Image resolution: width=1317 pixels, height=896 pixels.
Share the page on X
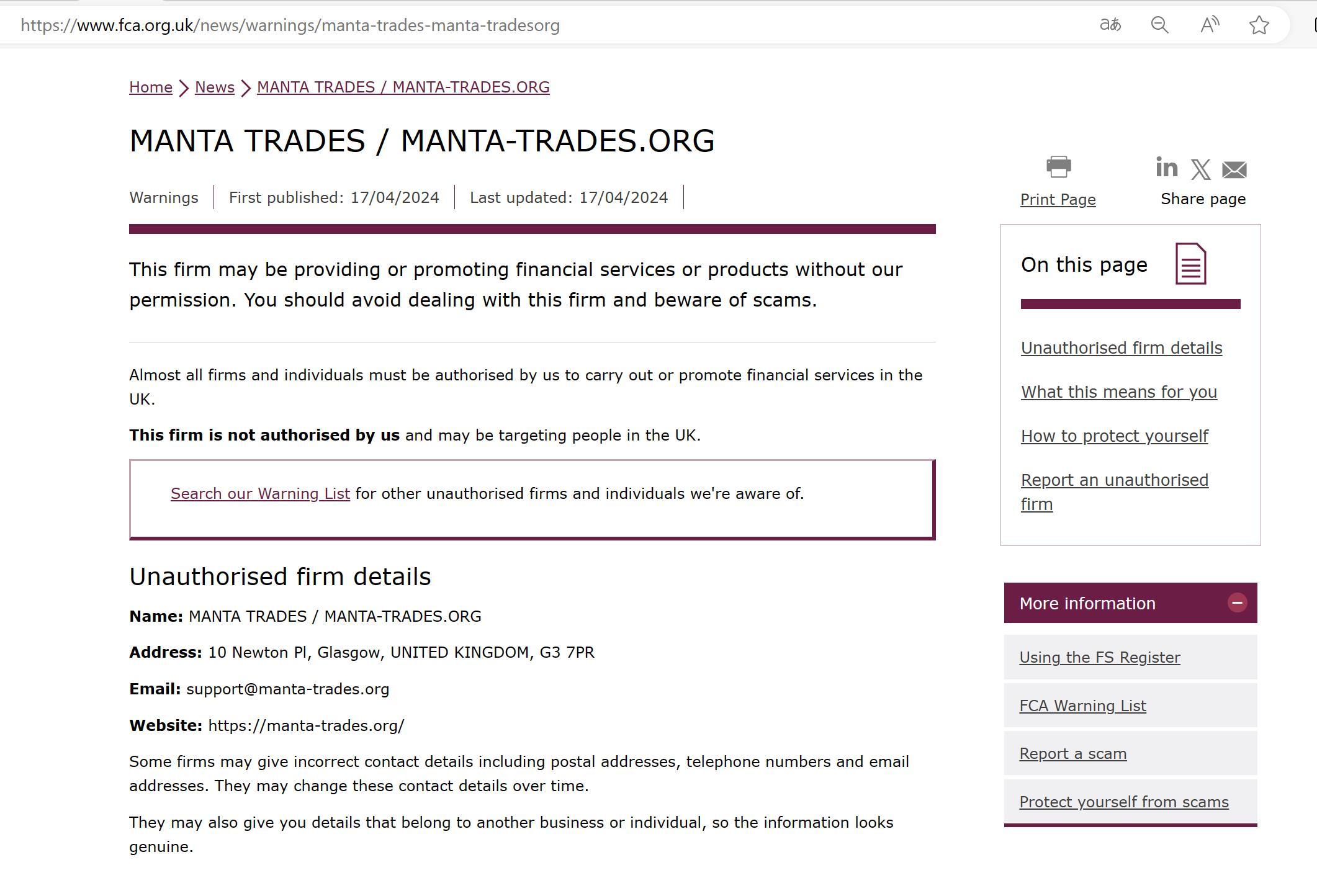click(1200, 169)
